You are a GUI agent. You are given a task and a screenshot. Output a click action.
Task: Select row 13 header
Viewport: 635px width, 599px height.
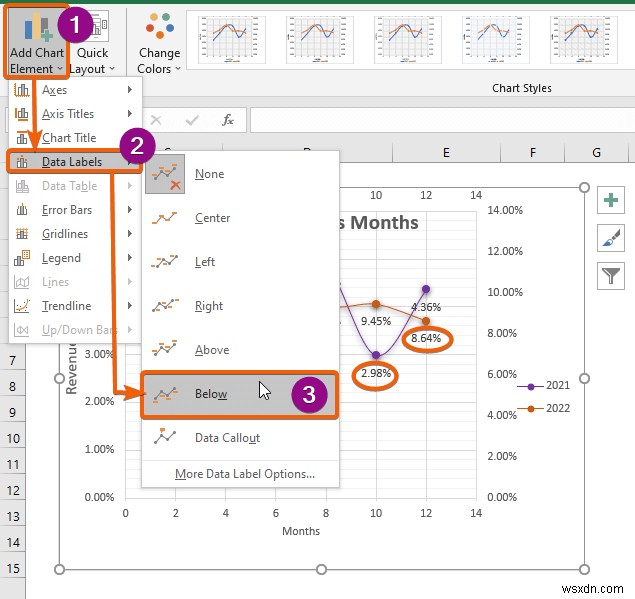point(13,516)
